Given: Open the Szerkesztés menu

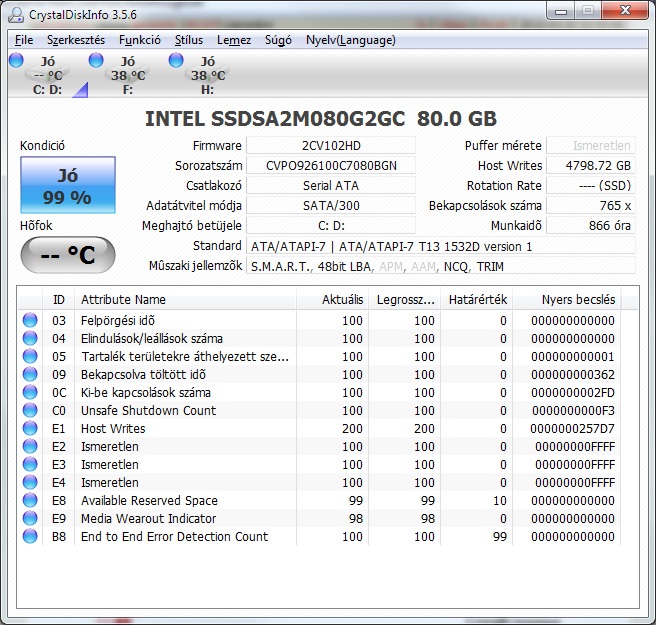Looking at the screenshot, I should click(76, 40).
